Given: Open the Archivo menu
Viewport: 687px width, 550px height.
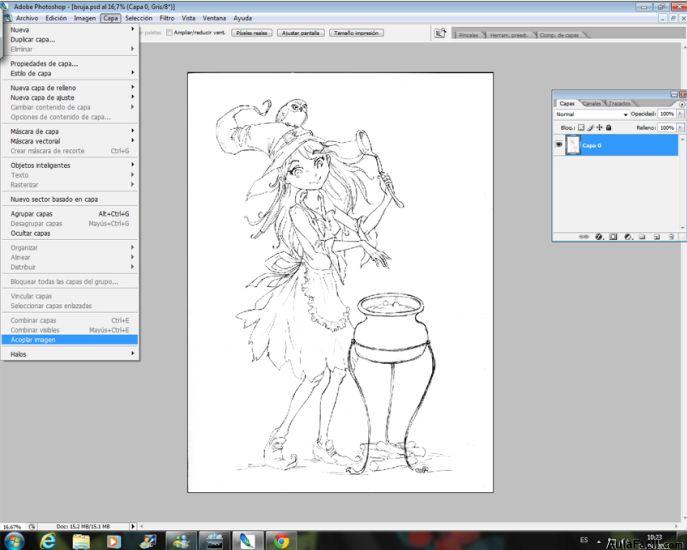Looking at the screenshot, I should pos(27,18).
